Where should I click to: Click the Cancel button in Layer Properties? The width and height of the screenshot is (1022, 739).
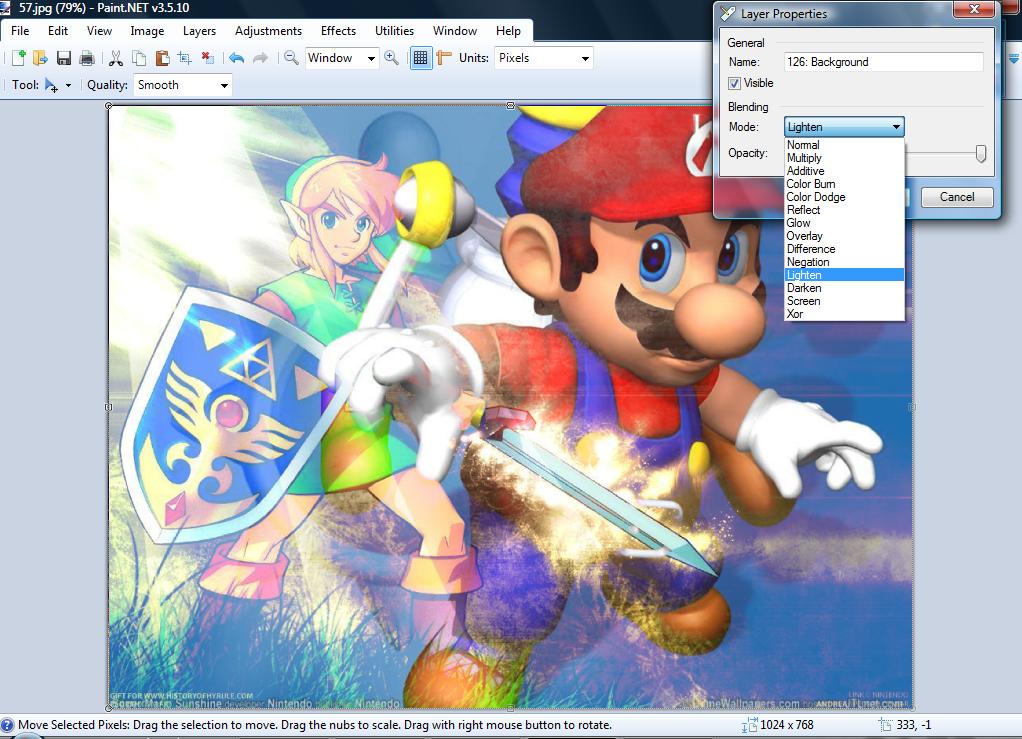(957, 197)
